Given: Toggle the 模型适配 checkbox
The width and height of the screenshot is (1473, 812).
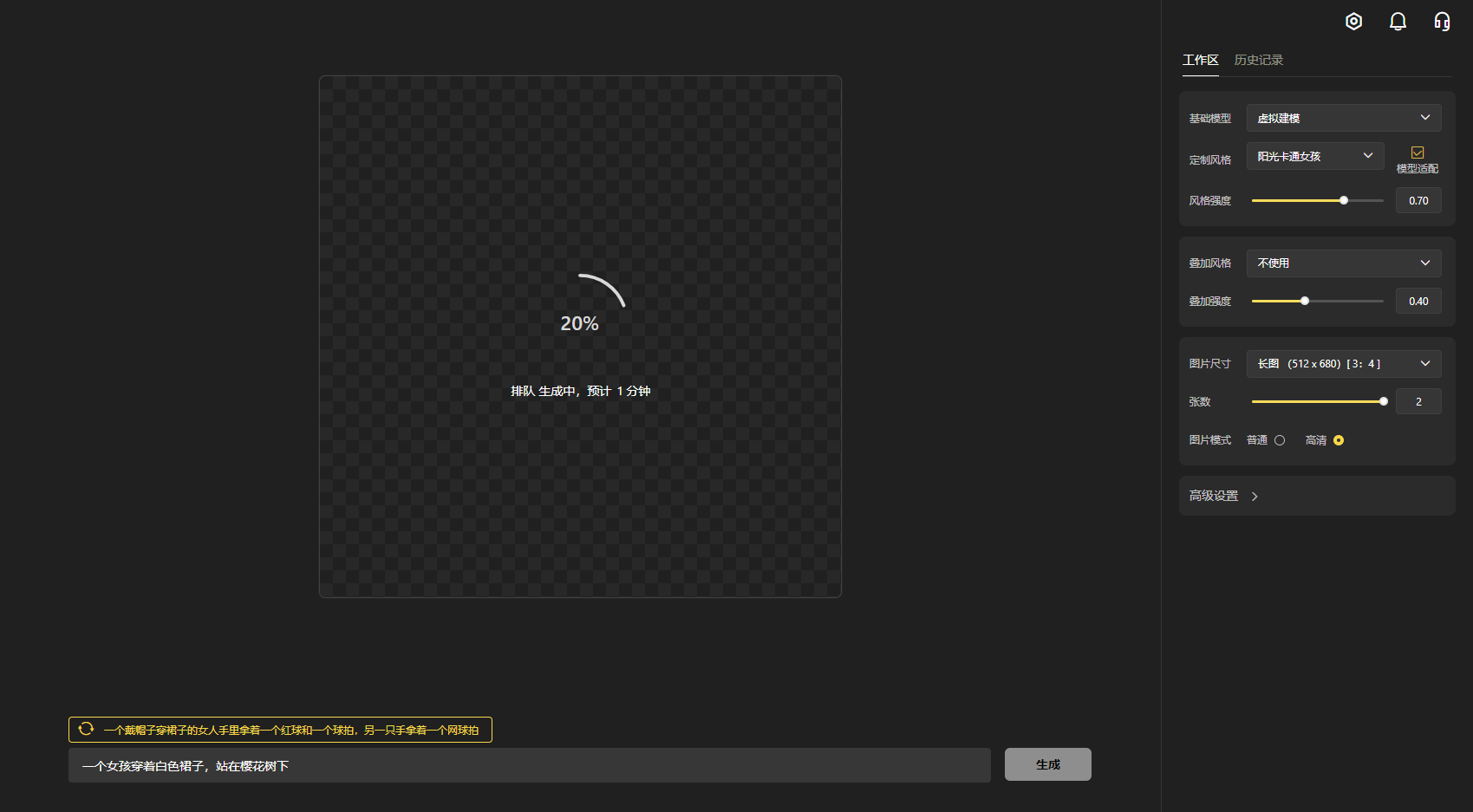Looking at the screenshot, I should click(1418, 153).
